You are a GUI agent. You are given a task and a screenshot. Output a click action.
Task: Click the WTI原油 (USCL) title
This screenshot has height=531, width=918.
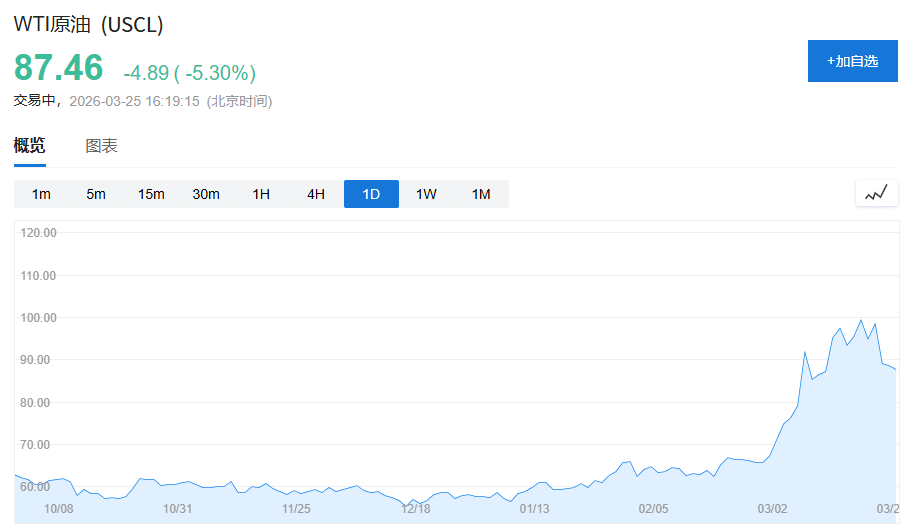(88, 25)
